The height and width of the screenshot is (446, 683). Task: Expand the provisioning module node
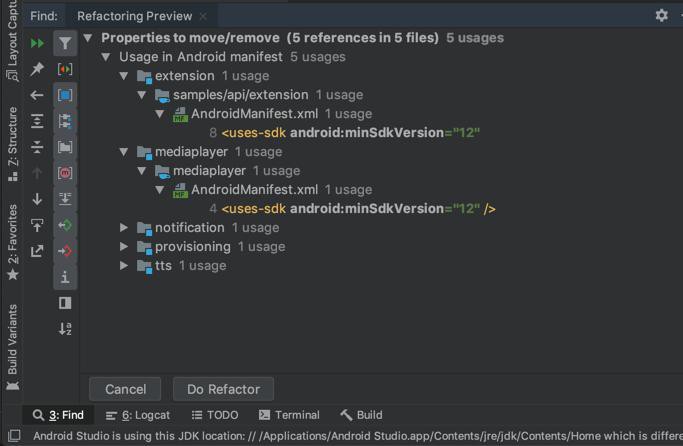click(124, 247)
